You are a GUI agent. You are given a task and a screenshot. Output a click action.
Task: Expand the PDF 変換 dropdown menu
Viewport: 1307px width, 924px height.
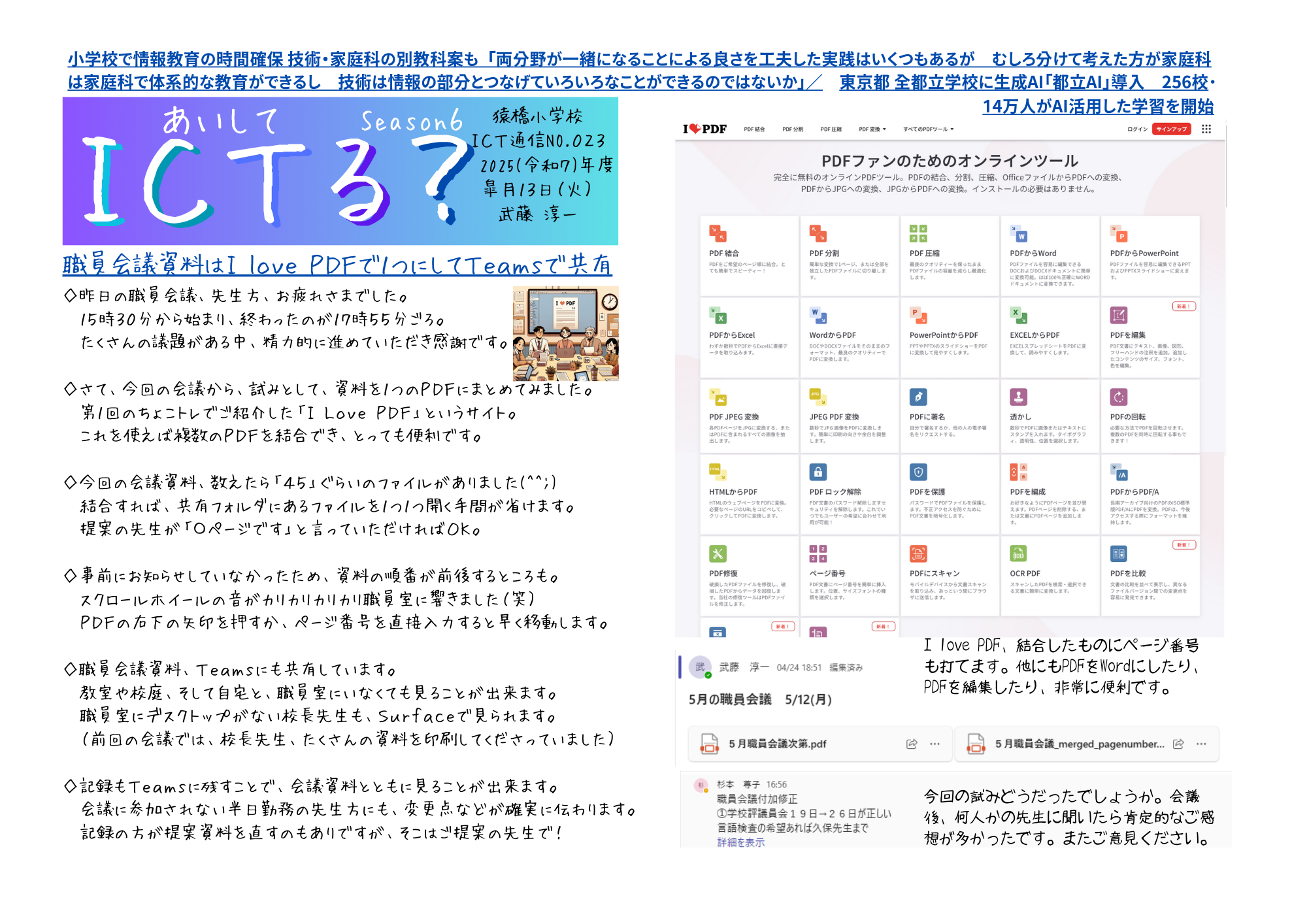click(872, 129)
